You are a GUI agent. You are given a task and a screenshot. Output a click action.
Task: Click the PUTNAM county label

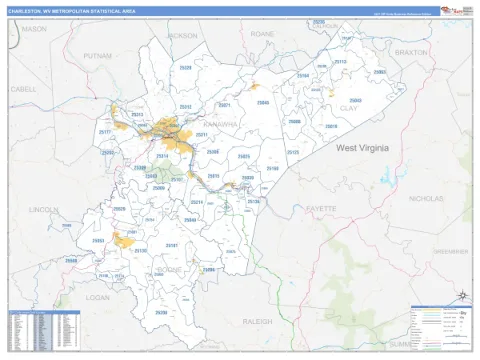[x=97, y=56]
